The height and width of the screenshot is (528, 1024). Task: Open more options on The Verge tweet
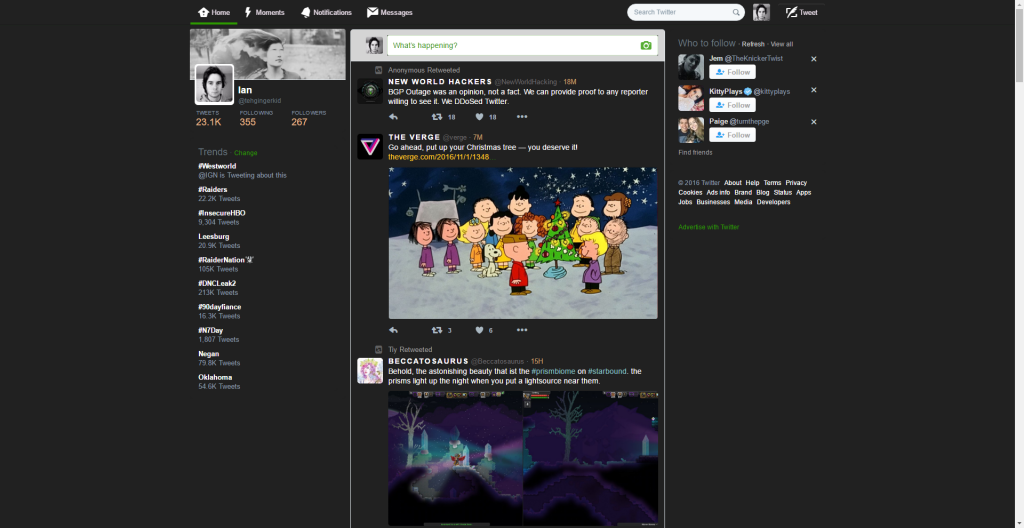[522, 330]
